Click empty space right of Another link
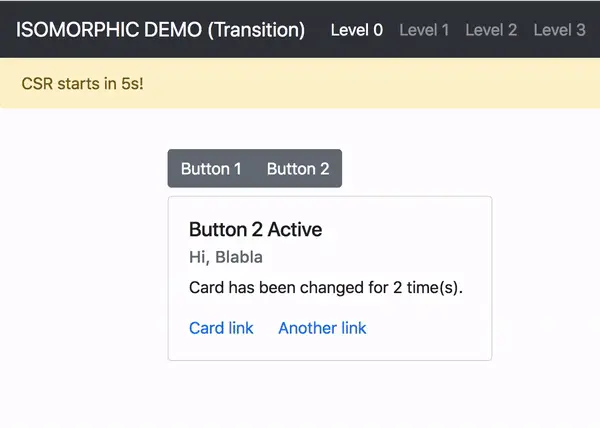600x428 pixels. point(430,328)
